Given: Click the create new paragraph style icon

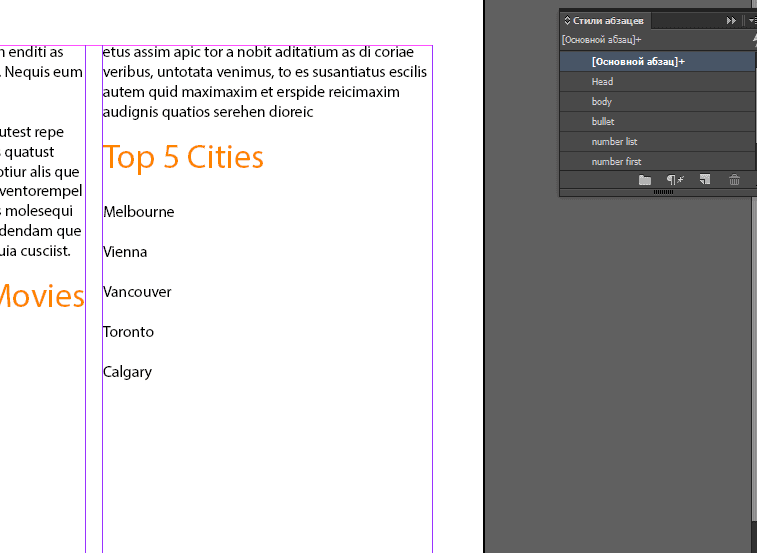Looking at the screenshot, I should point(705,180).
